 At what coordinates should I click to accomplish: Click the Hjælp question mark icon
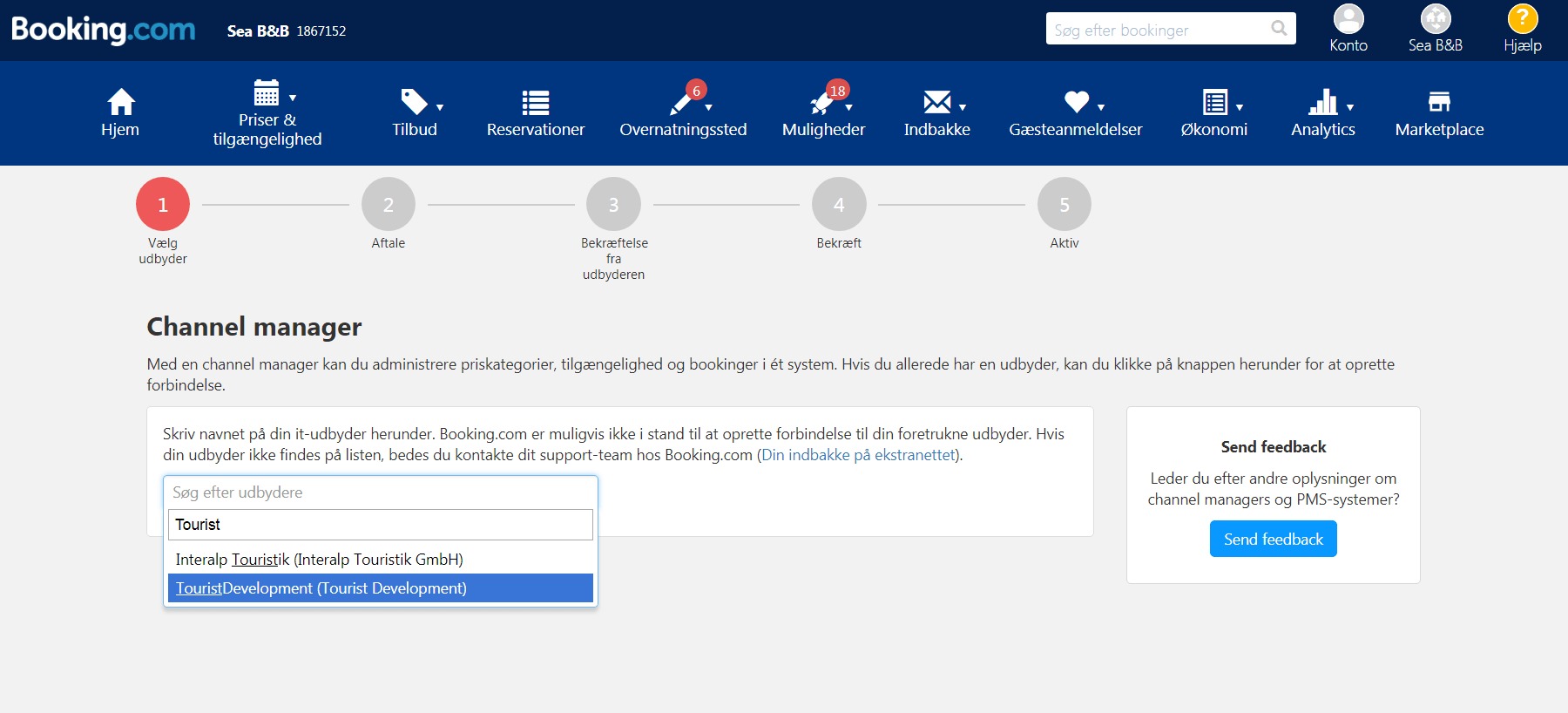(1522, 19)
